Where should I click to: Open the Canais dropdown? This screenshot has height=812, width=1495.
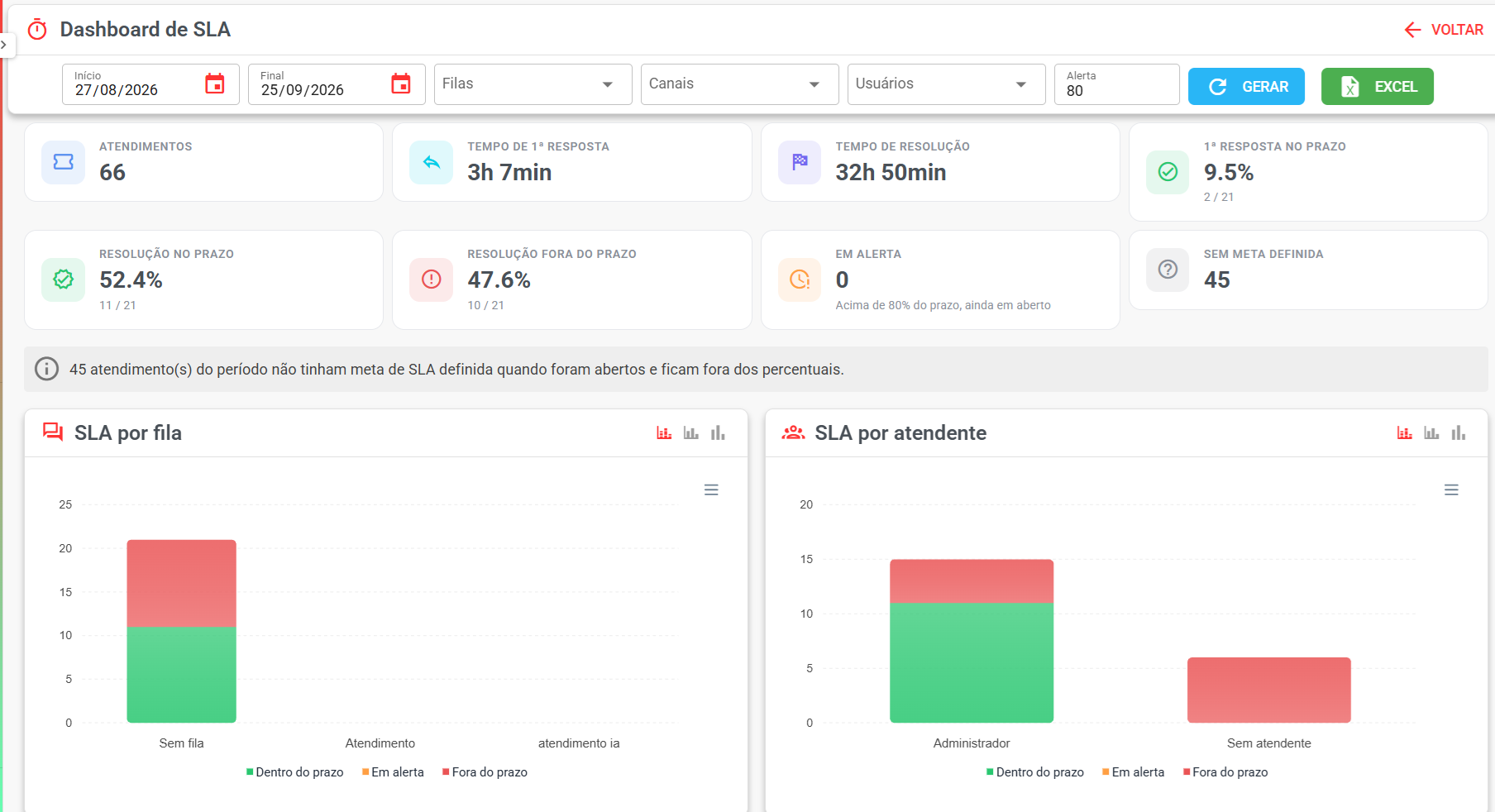click(740, 84)
